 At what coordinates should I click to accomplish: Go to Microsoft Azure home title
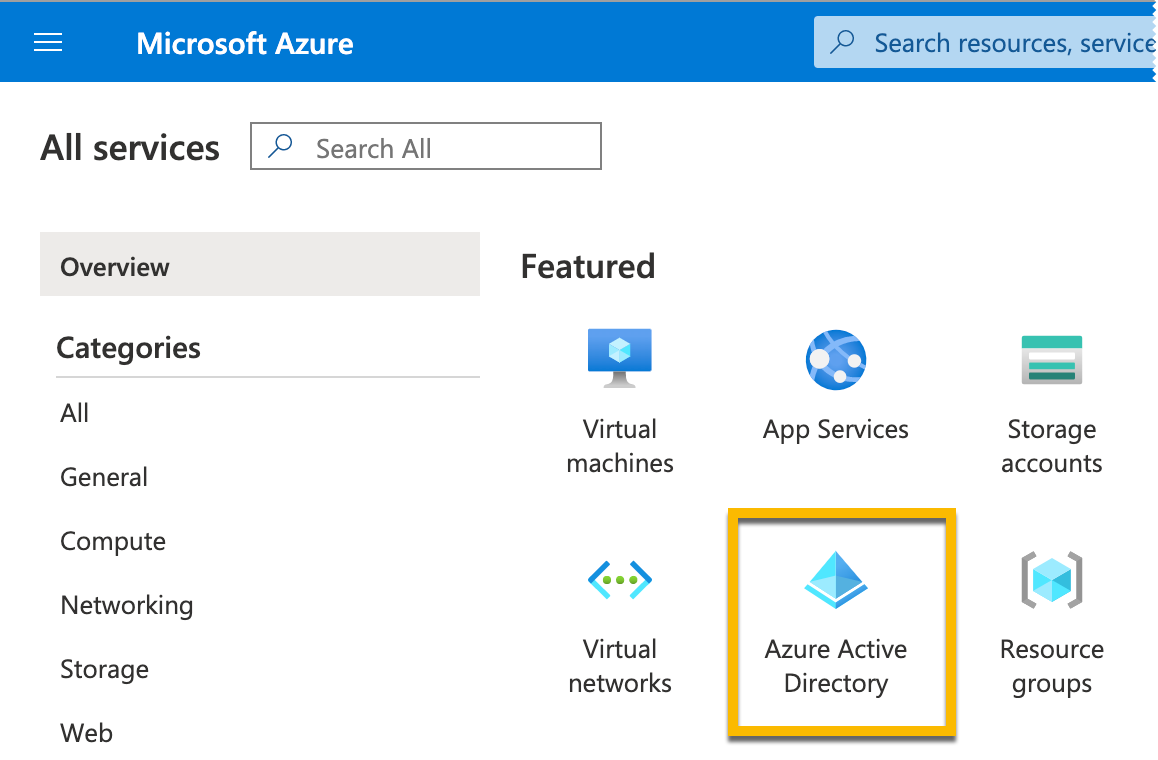click(244, 44)
